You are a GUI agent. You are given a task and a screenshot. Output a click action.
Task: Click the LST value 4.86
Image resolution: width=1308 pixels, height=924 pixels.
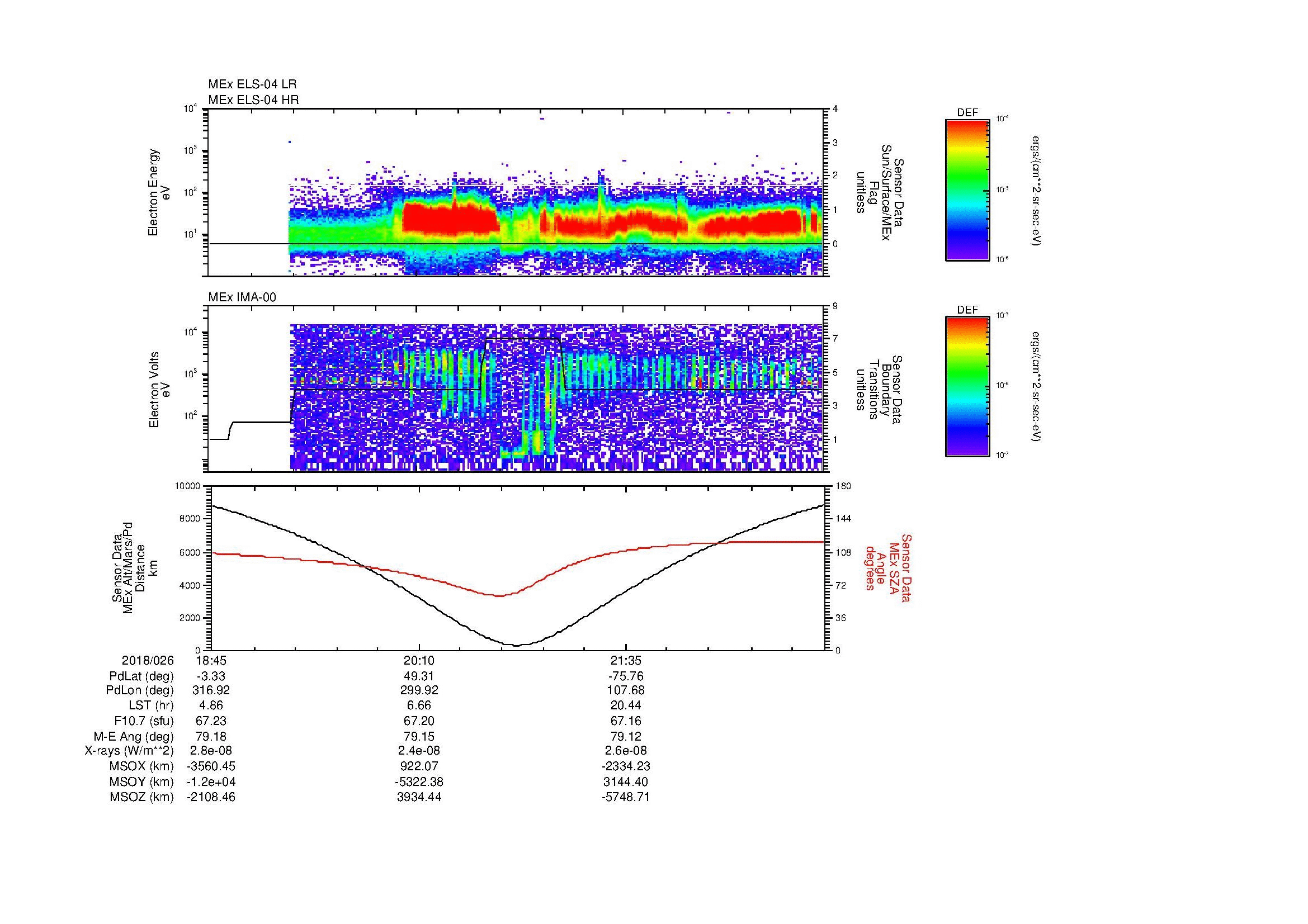click(x=211, y=706)
